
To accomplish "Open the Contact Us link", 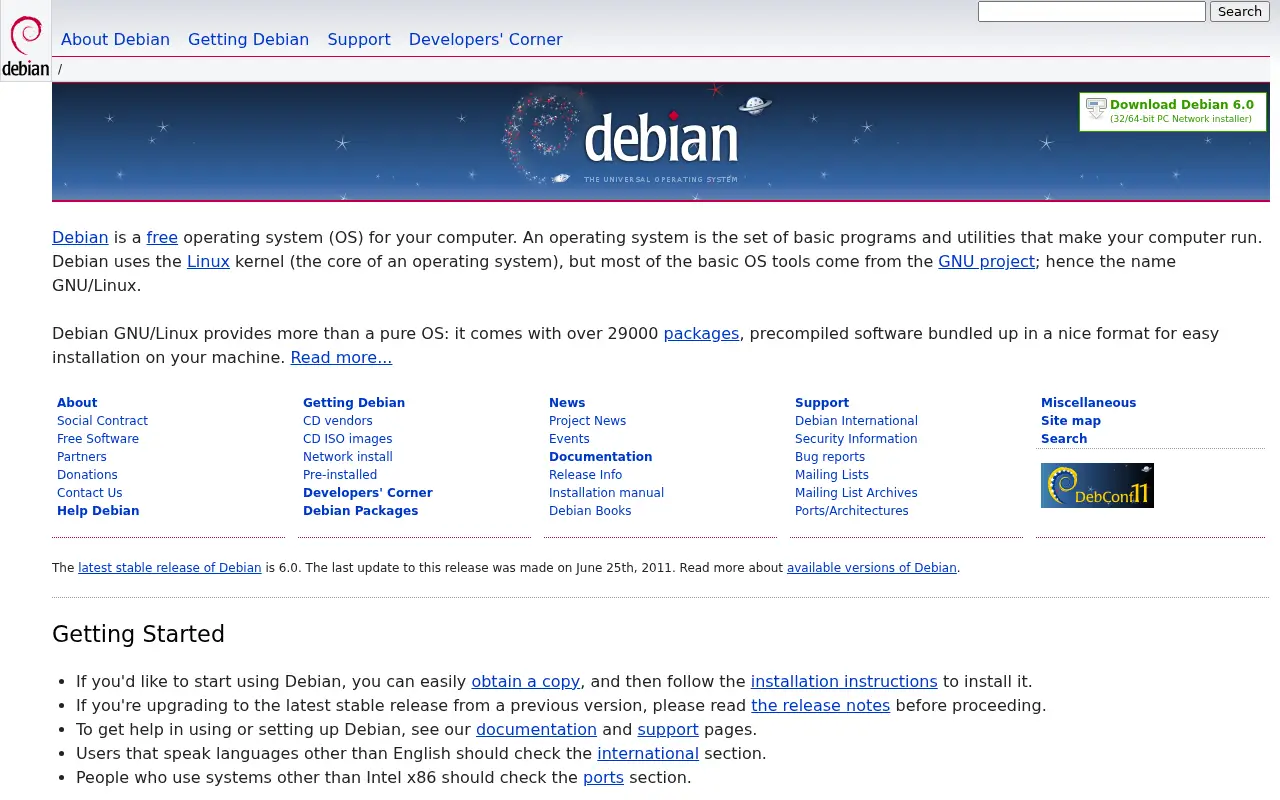I will [90, 493].
